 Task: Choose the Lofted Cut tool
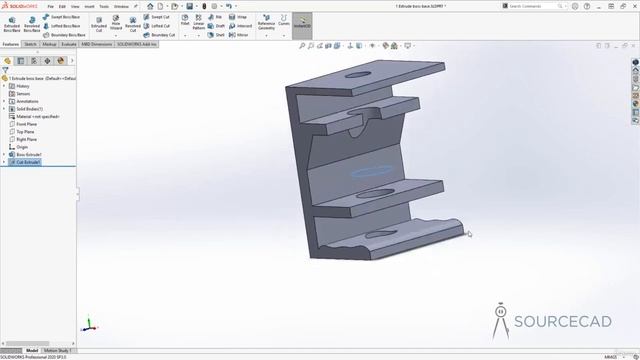coord(156,26)
